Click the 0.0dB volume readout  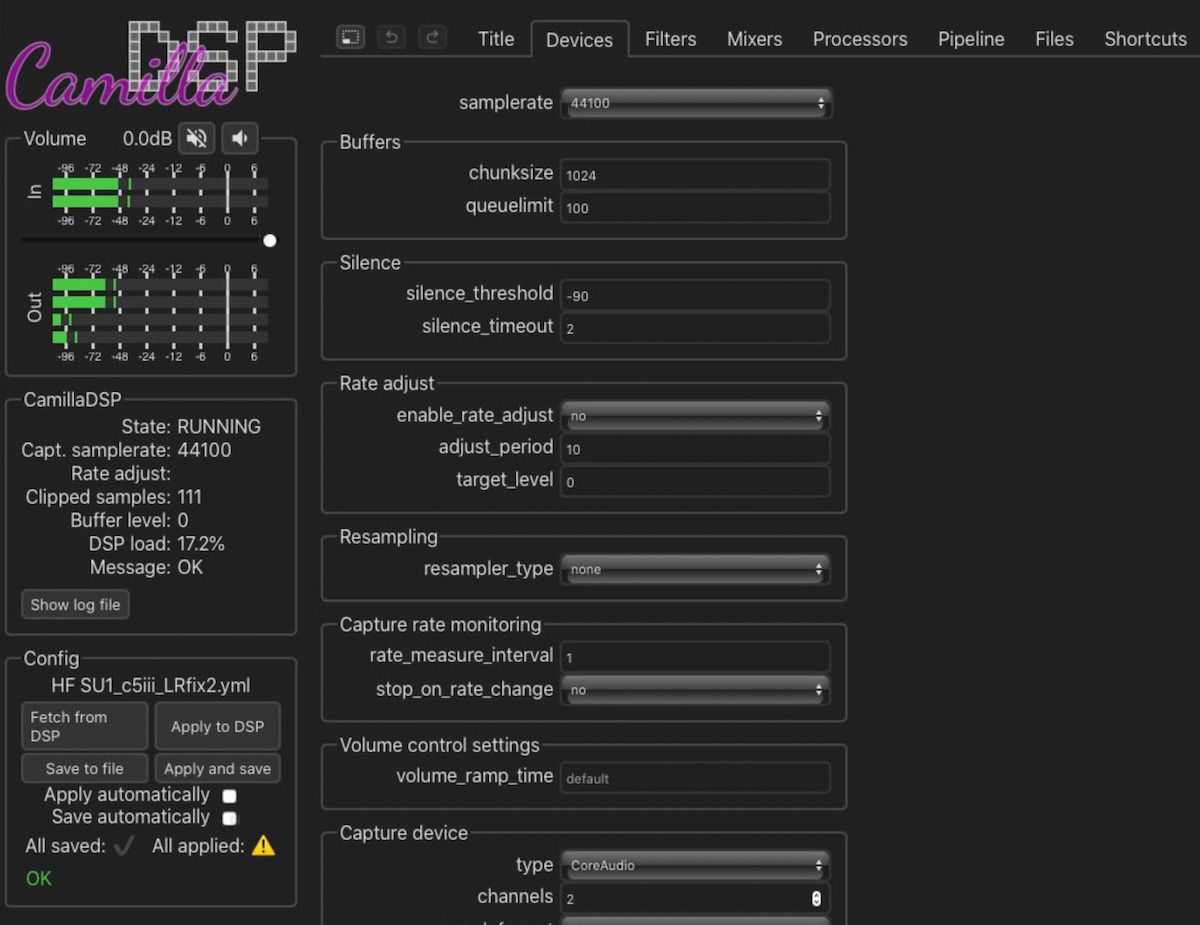(x=147, y=139)
